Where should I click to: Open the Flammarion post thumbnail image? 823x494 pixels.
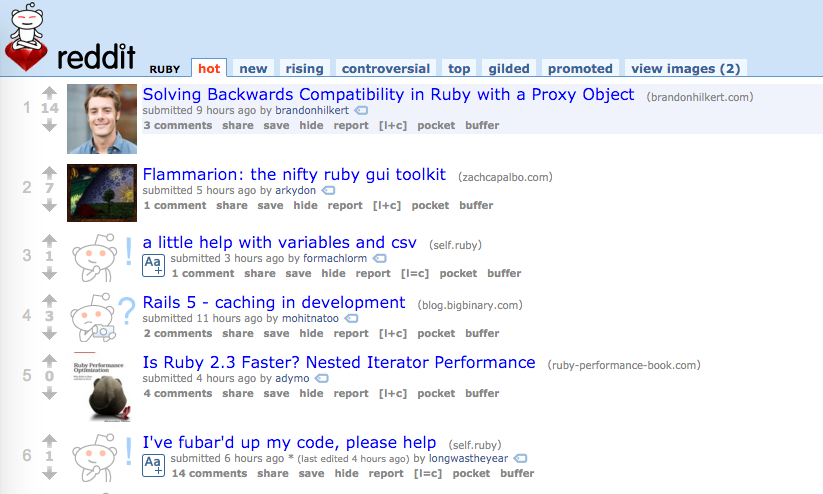pyautogui.click(x=102, y=193)
